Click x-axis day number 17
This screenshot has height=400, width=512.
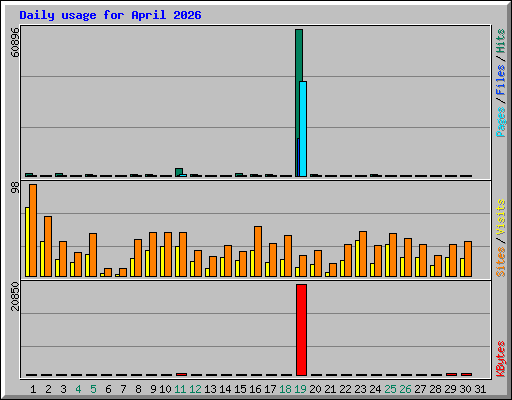coord(270,389)
